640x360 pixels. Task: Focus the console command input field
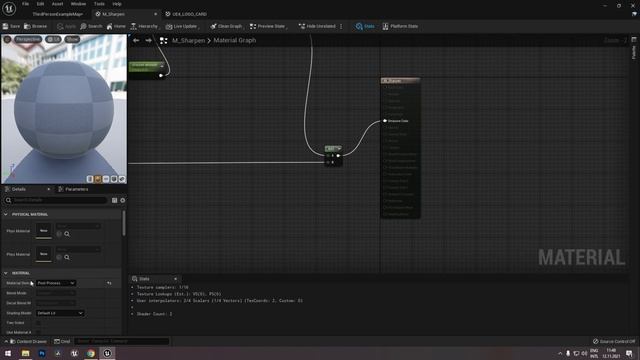(x=122, y=341)
